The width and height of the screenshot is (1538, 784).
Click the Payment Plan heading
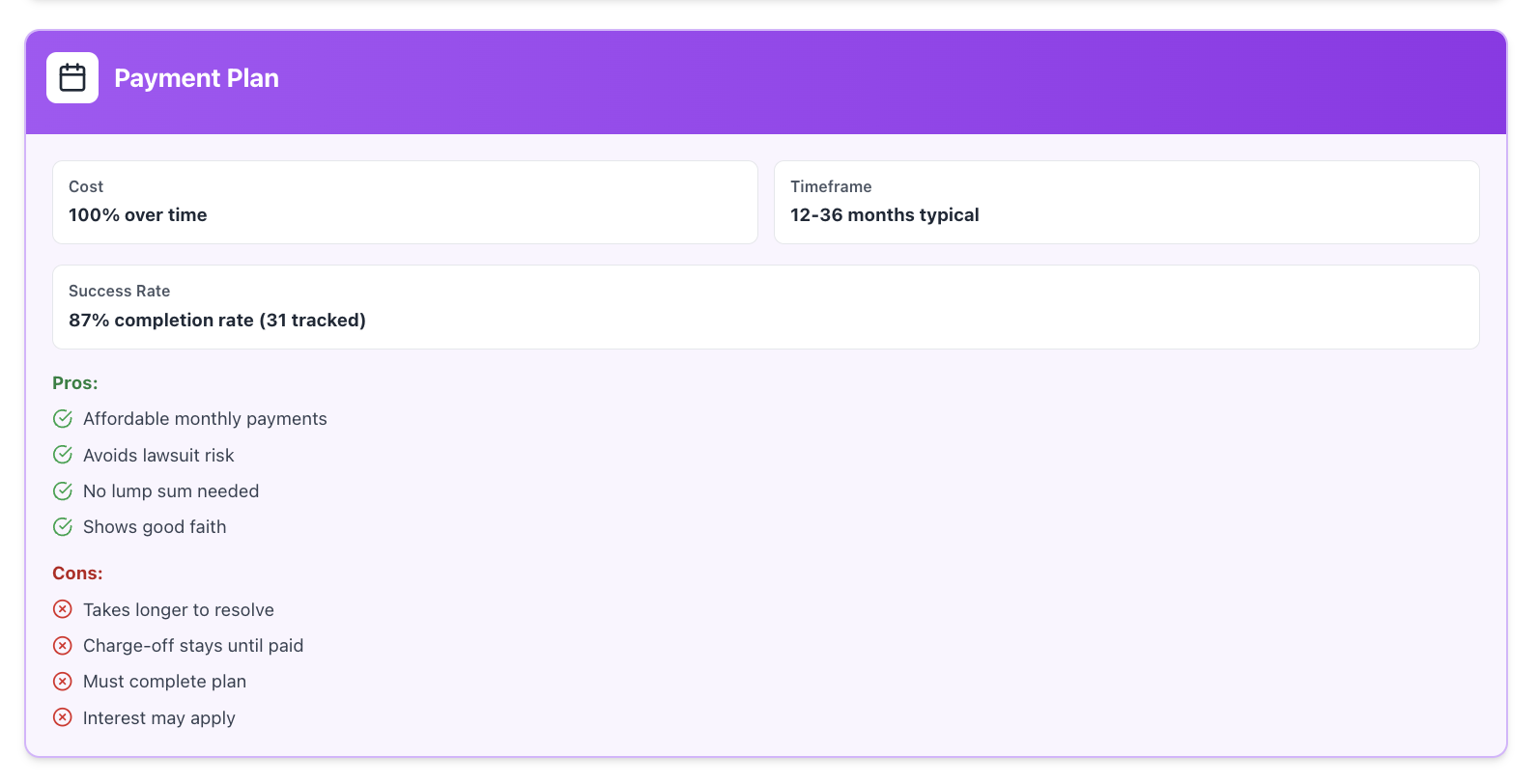(x=196, y=78)
